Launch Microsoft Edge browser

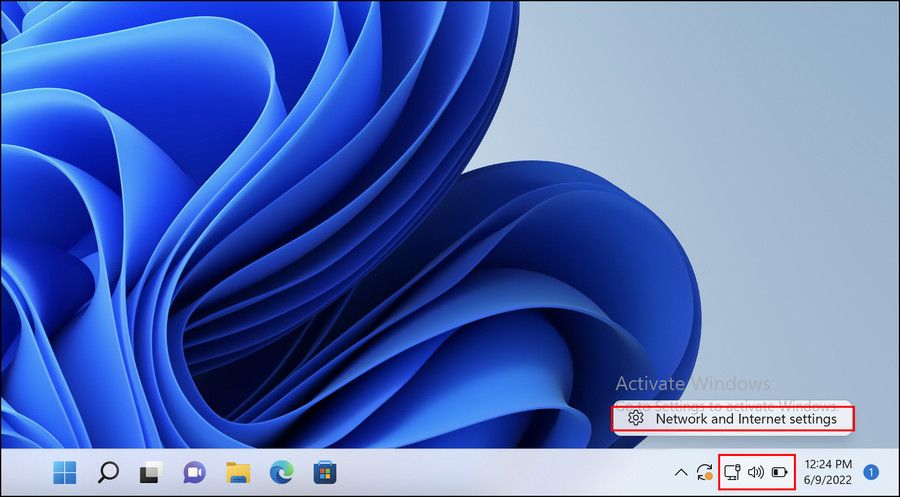pos(281,472)
